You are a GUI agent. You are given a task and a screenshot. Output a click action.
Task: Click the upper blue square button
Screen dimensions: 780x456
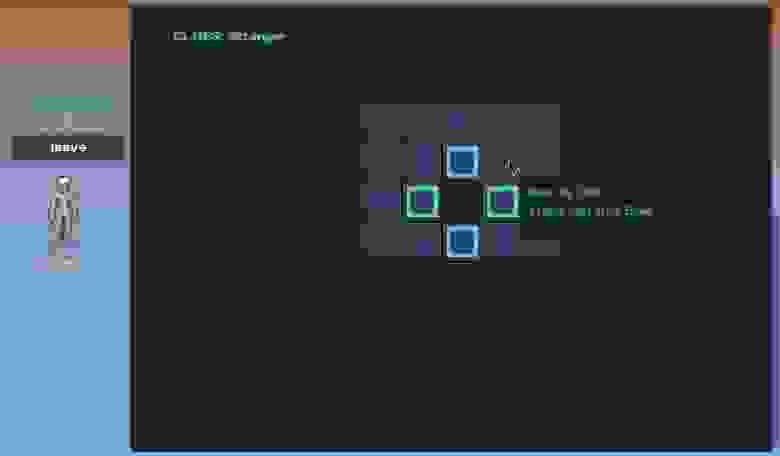463,161
